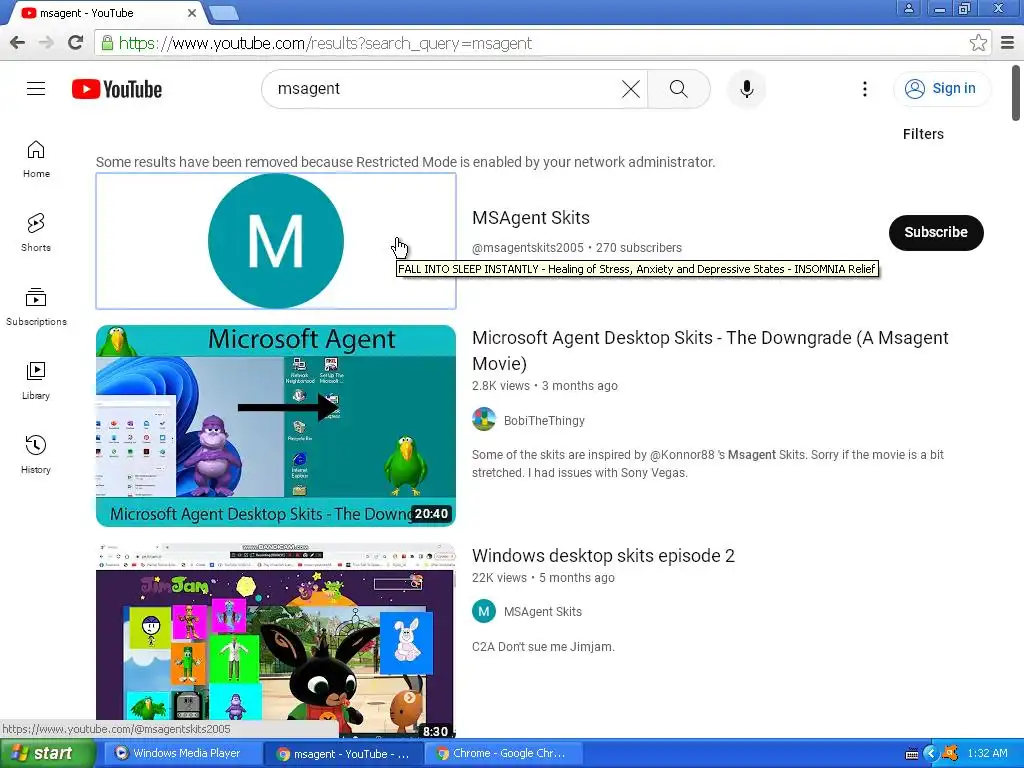Click '2.8K views' metadata text
1024x768 pixels.
click(x=501, y=386)
